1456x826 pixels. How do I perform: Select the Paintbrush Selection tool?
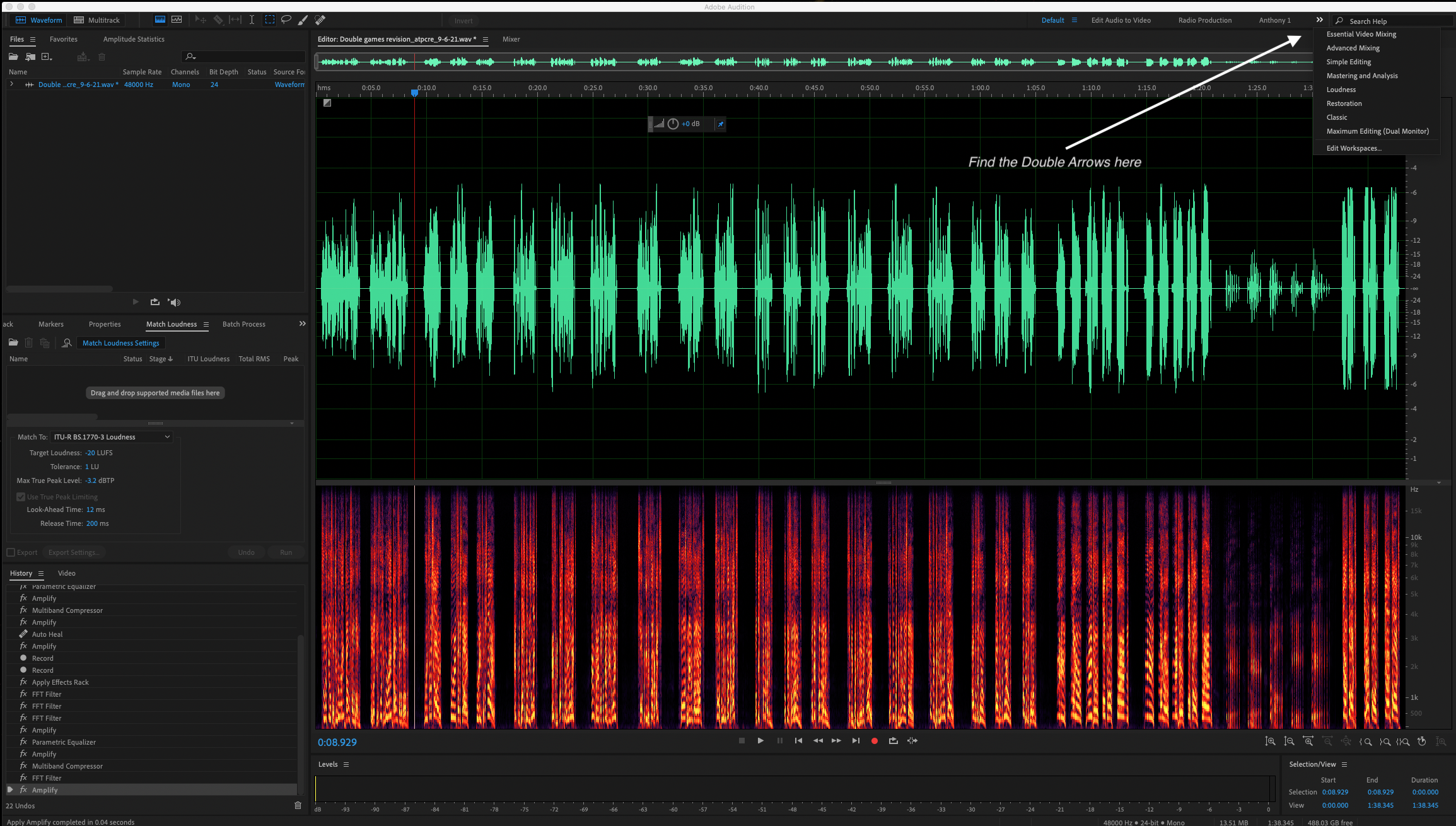303,20
